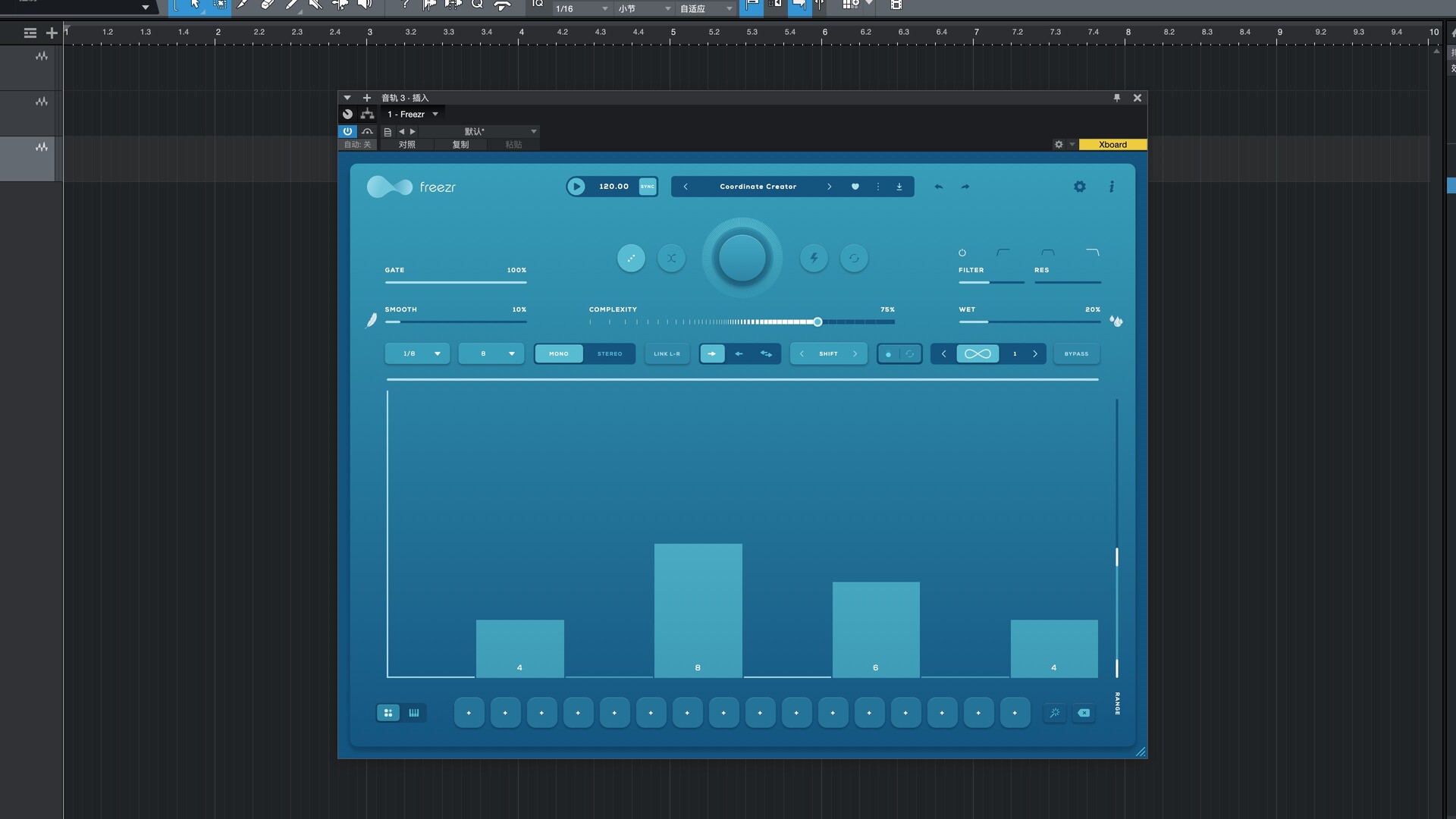Select backward playback direction arrow
The height and width of the screenshot is (819, 1456).
739,353
